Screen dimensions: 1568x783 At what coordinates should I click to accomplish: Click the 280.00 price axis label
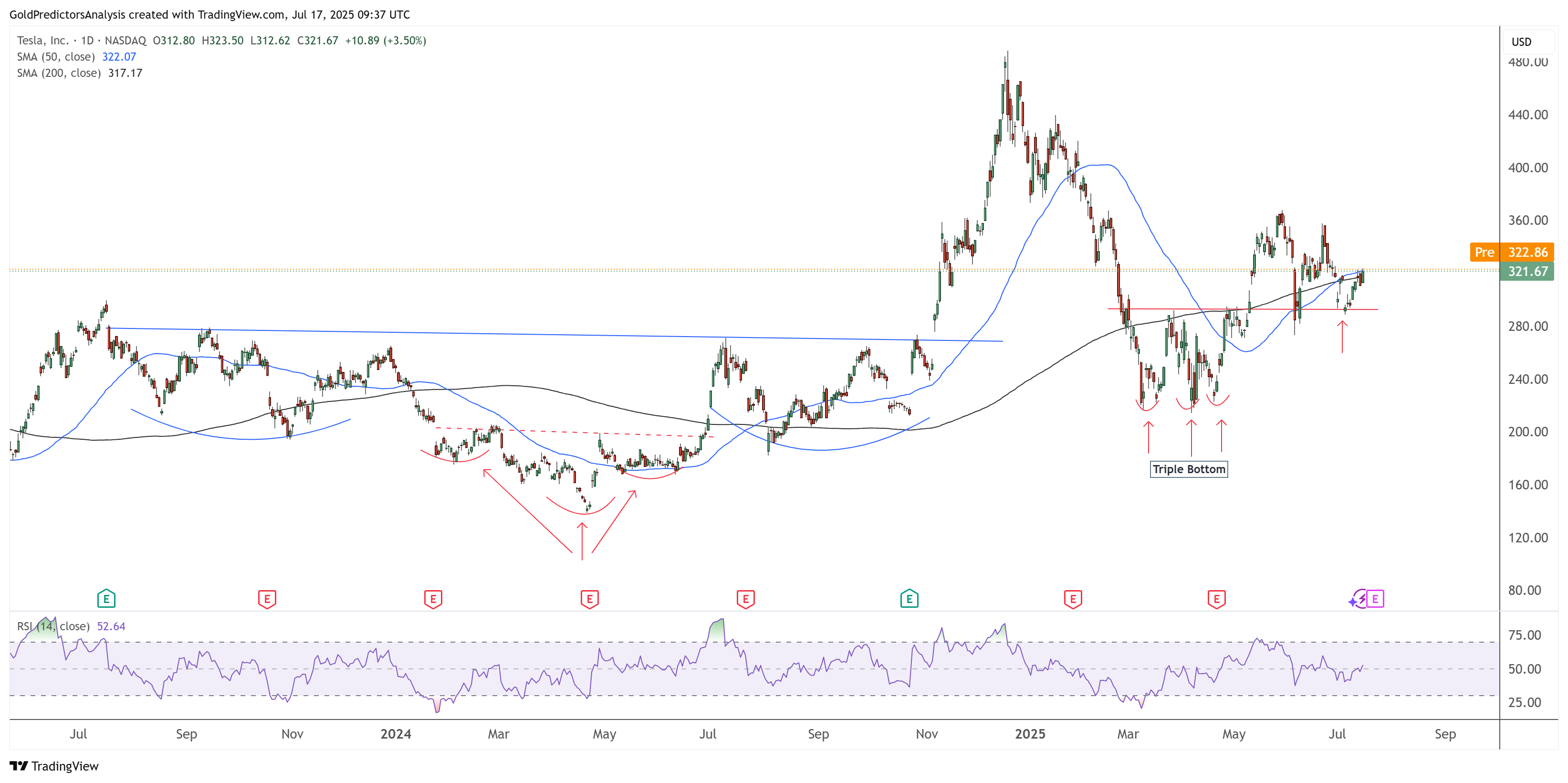[x=1528, y=326]
